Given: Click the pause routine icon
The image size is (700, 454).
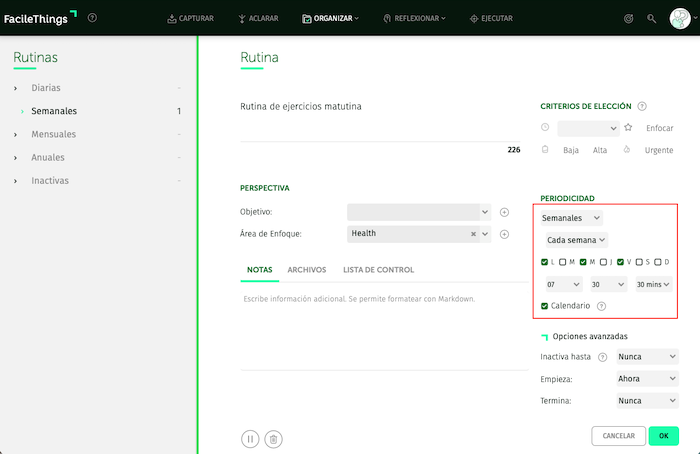Looking at the screenshot, I should click(x=250, y=438).
